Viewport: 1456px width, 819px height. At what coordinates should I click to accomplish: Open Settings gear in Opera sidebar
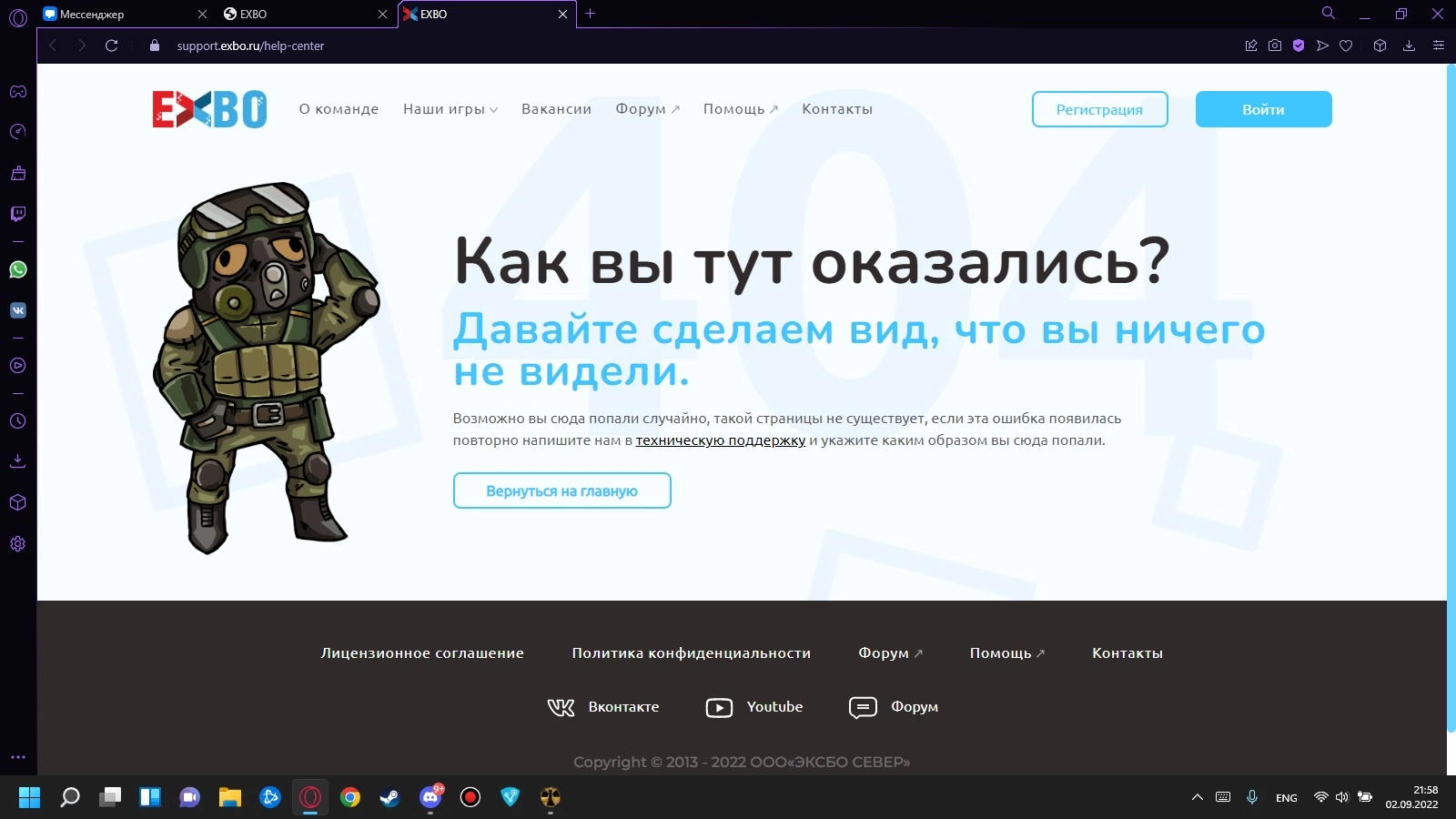coord(18,544)
